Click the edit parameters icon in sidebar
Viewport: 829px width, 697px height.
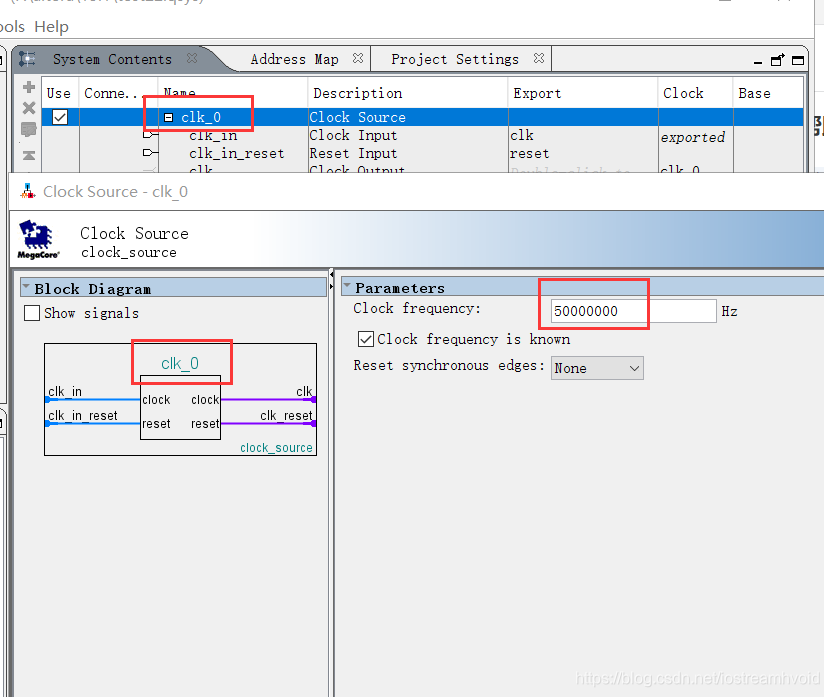[29, 129]
